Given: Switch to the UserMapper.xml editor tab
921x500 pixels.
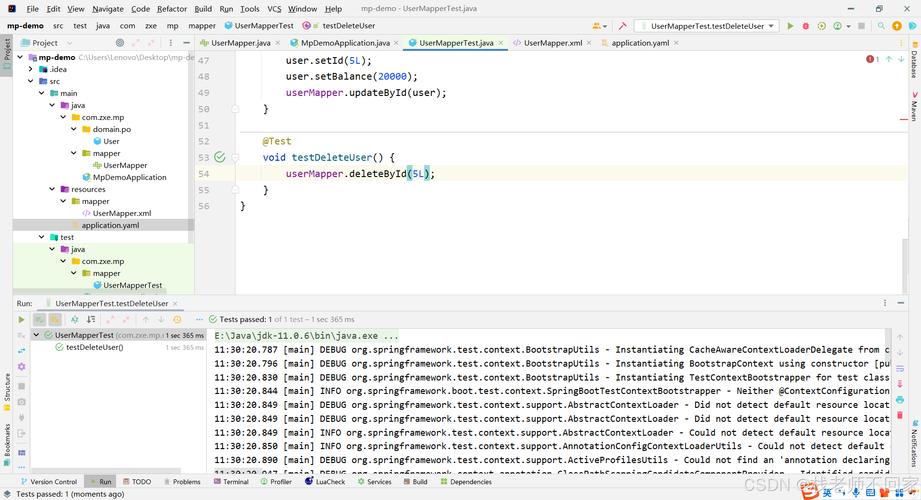Looking at the screenshot, I should 552,43.
